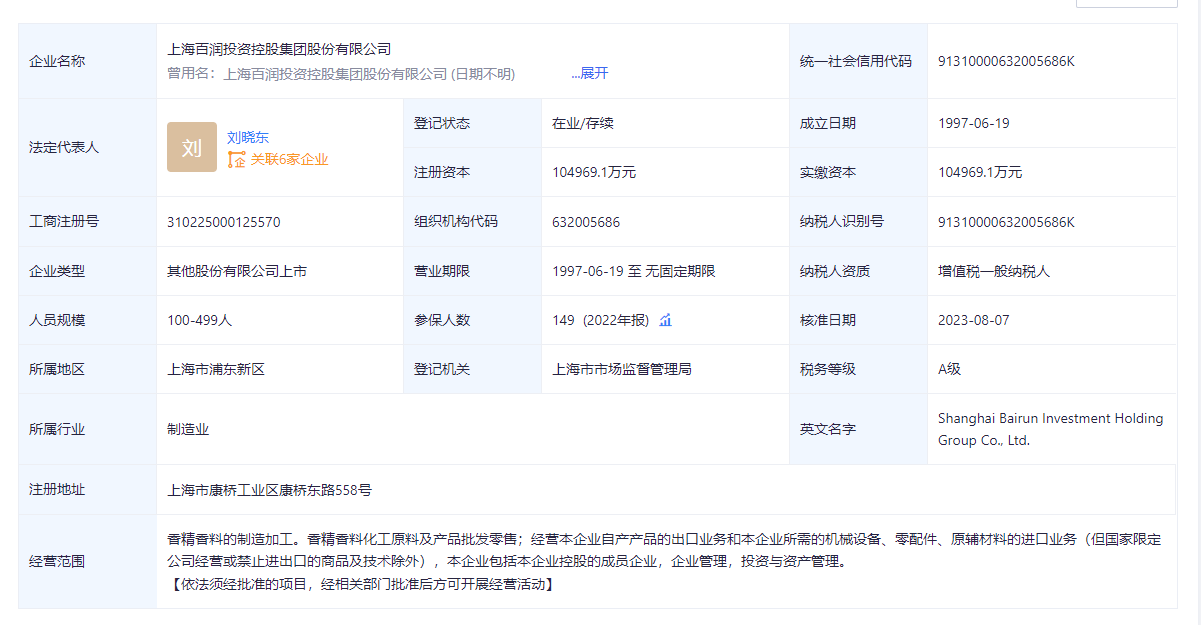Click the 所属地区 label cell
This screenshot has width=1201, height=625.
87,369
